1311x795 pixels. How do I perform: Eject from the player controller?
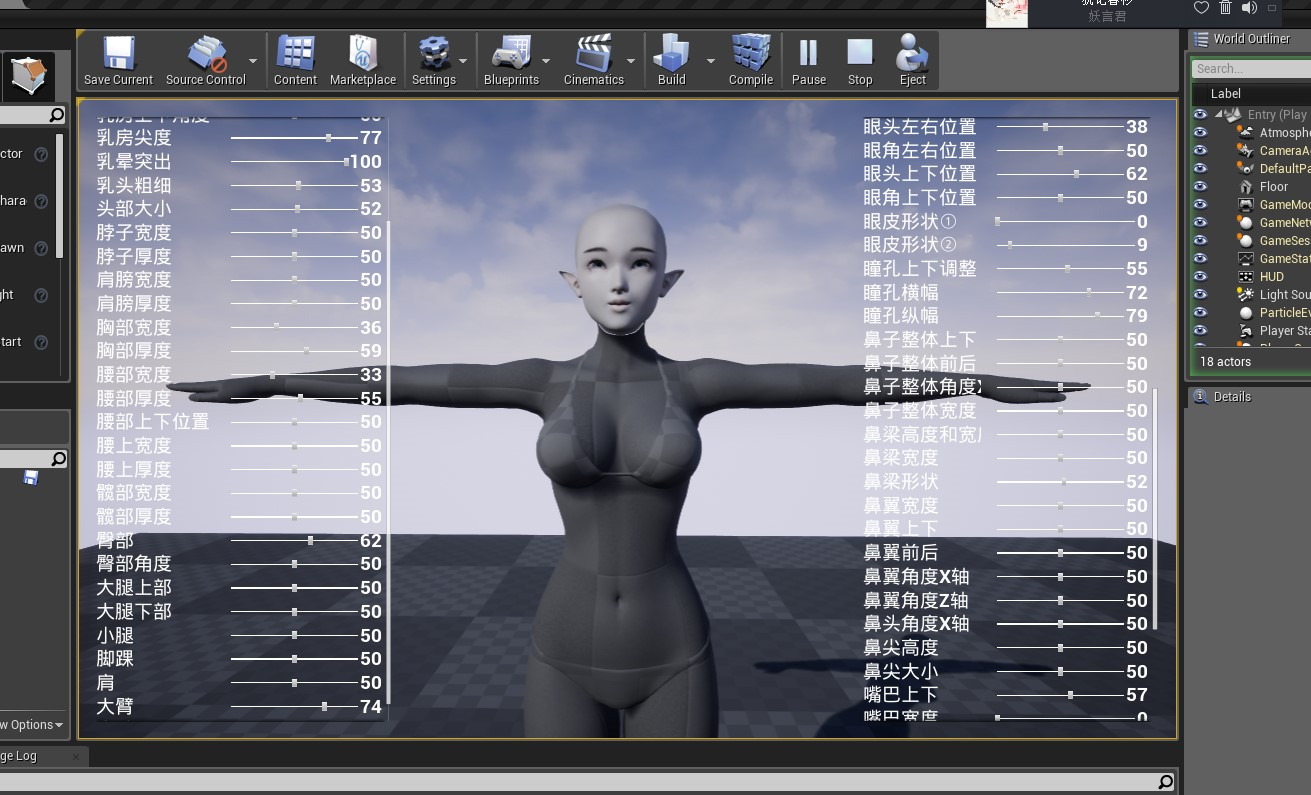point(912,60)
